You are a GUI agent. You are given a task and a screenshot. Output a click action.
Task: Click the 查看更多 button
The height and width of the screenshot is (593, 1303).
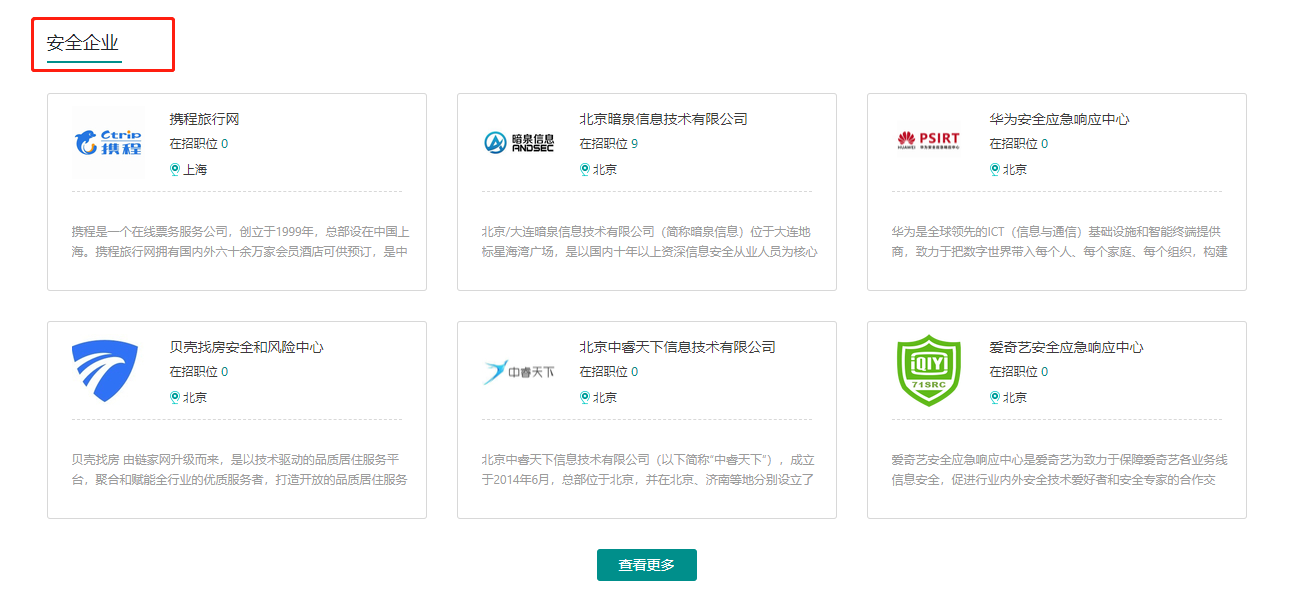(646, 565)
